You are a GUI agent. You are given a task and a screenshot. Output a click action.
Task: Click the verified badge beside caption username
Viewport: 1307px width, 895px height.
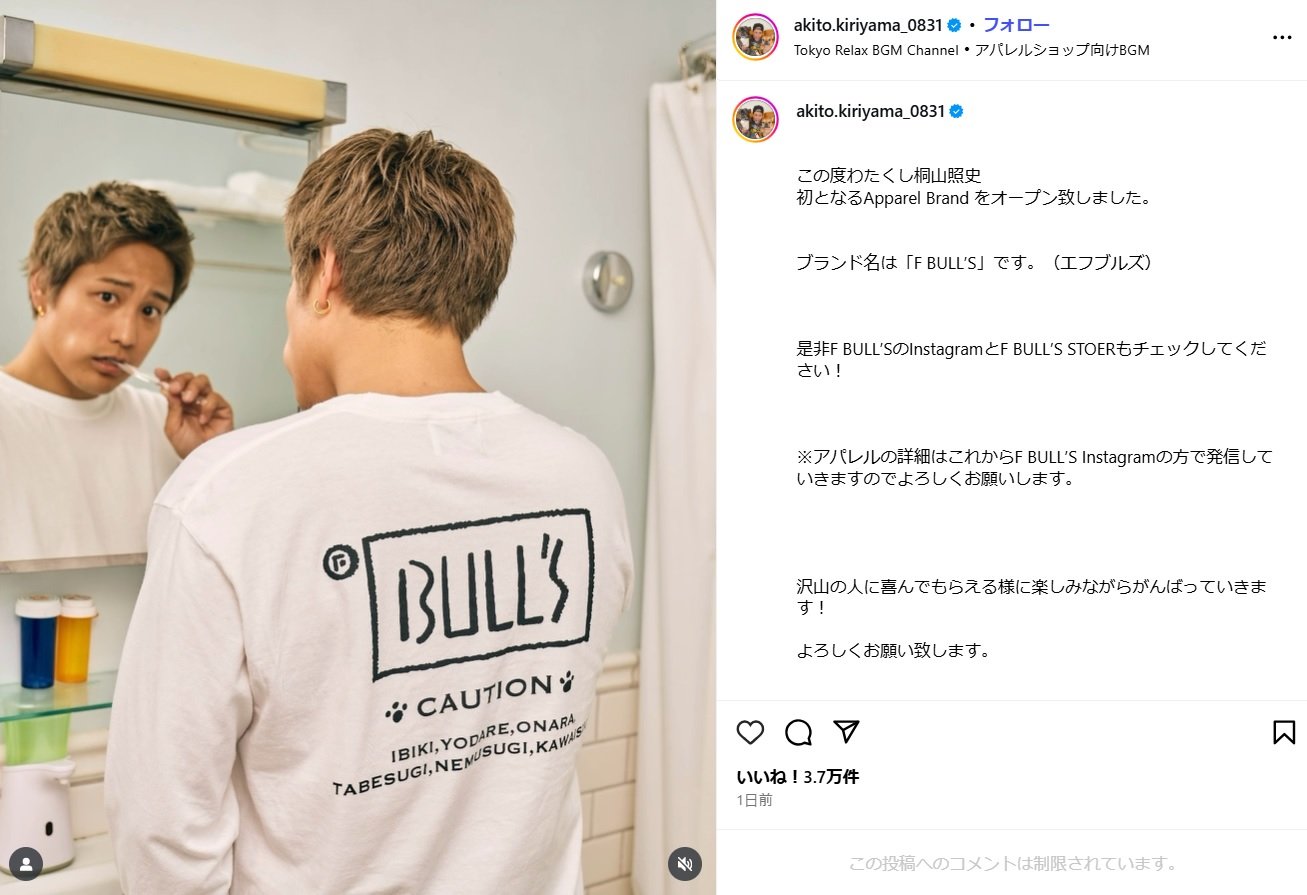(x=957, y=111)
